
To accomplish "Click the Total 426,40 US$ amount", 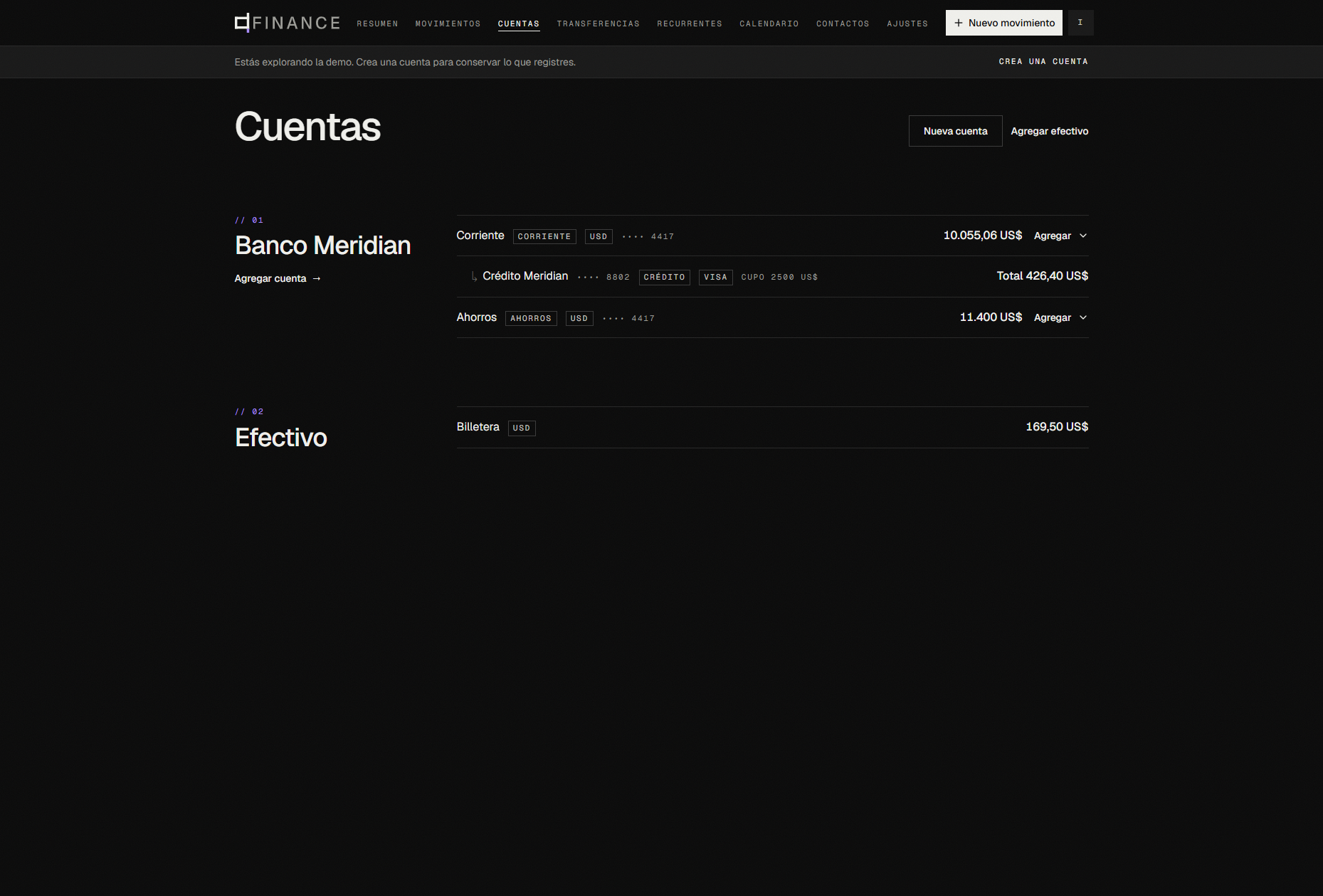I will (x=1042, y=276).
